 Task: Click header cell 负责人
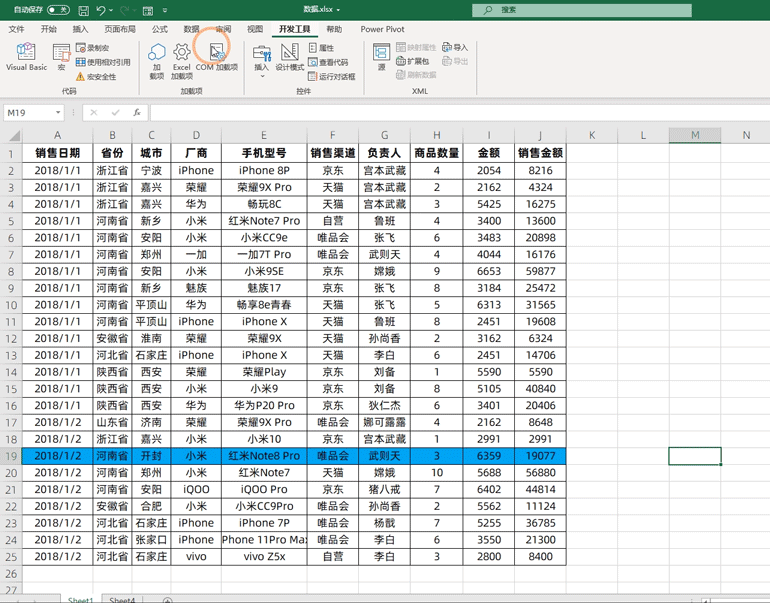click(x=385, y=153)
